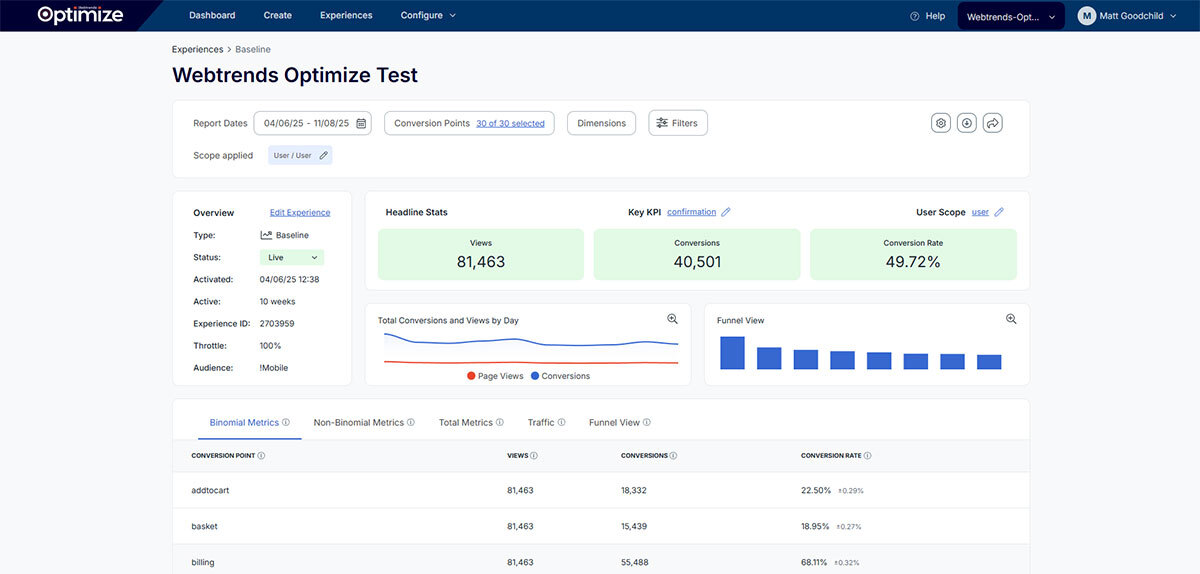Click the tallest first funnel bar
The height and width of the screenshot is (574, 1200).
732,353
